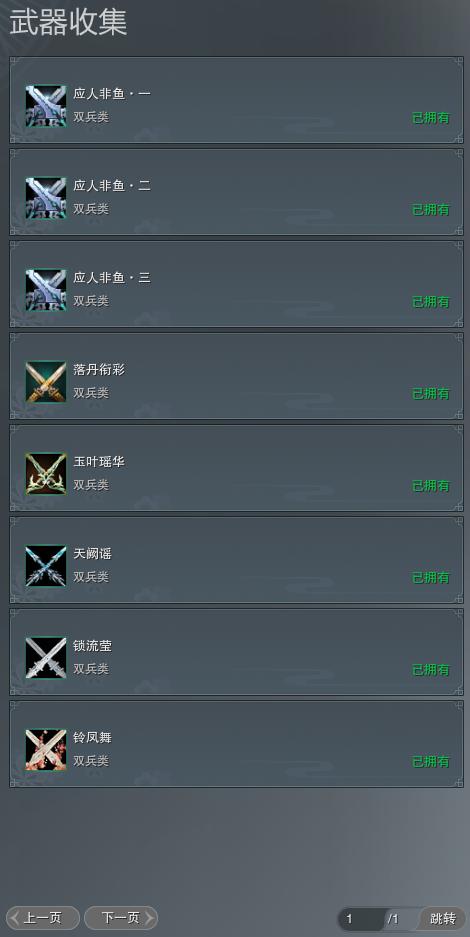Click the golden 落丹衔彩 weapon icon
Image resolution: width=470 pixels, height=937 pixels.
pyautogui.click(x=46, y=382)
